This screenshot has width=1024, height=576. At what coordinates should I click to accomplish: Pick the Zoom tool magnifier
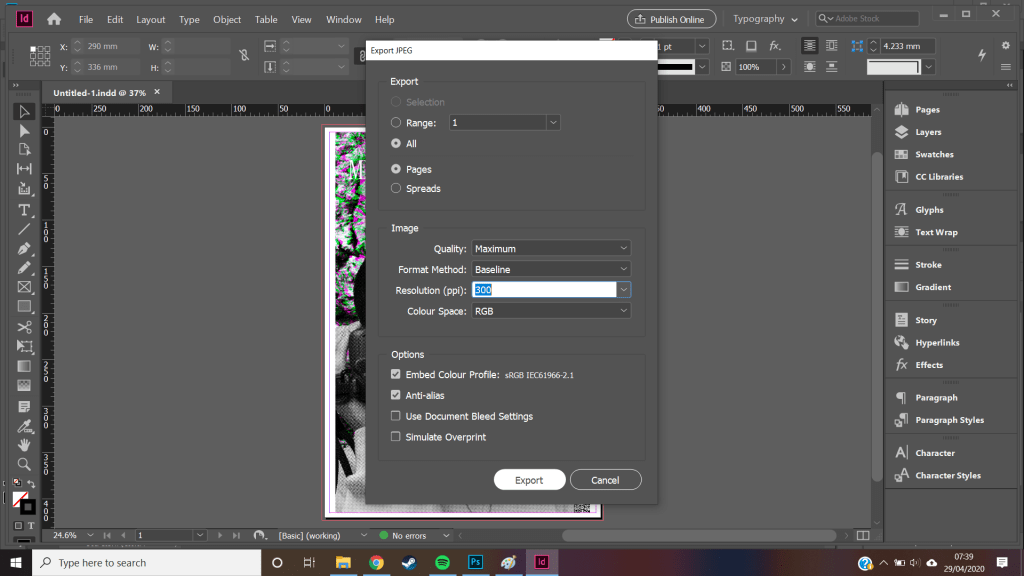25,464
